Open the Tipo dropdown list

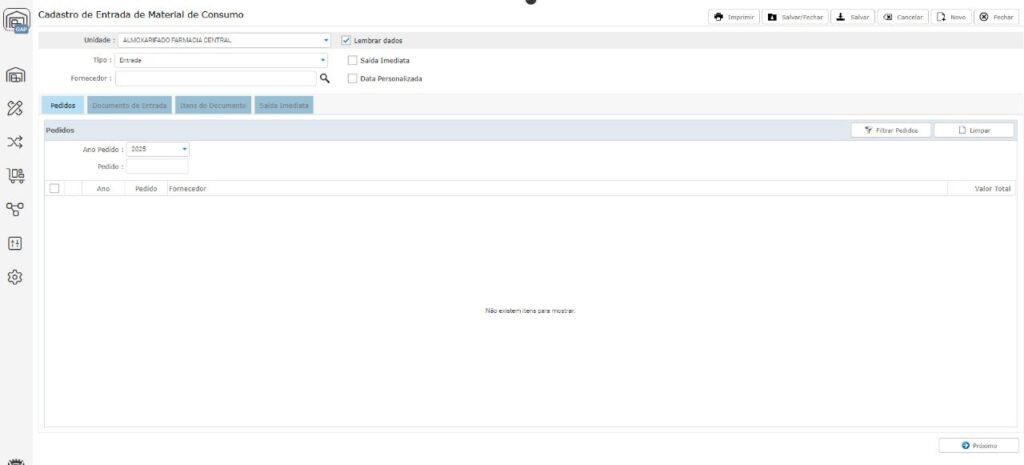click(x=323, y=60)
